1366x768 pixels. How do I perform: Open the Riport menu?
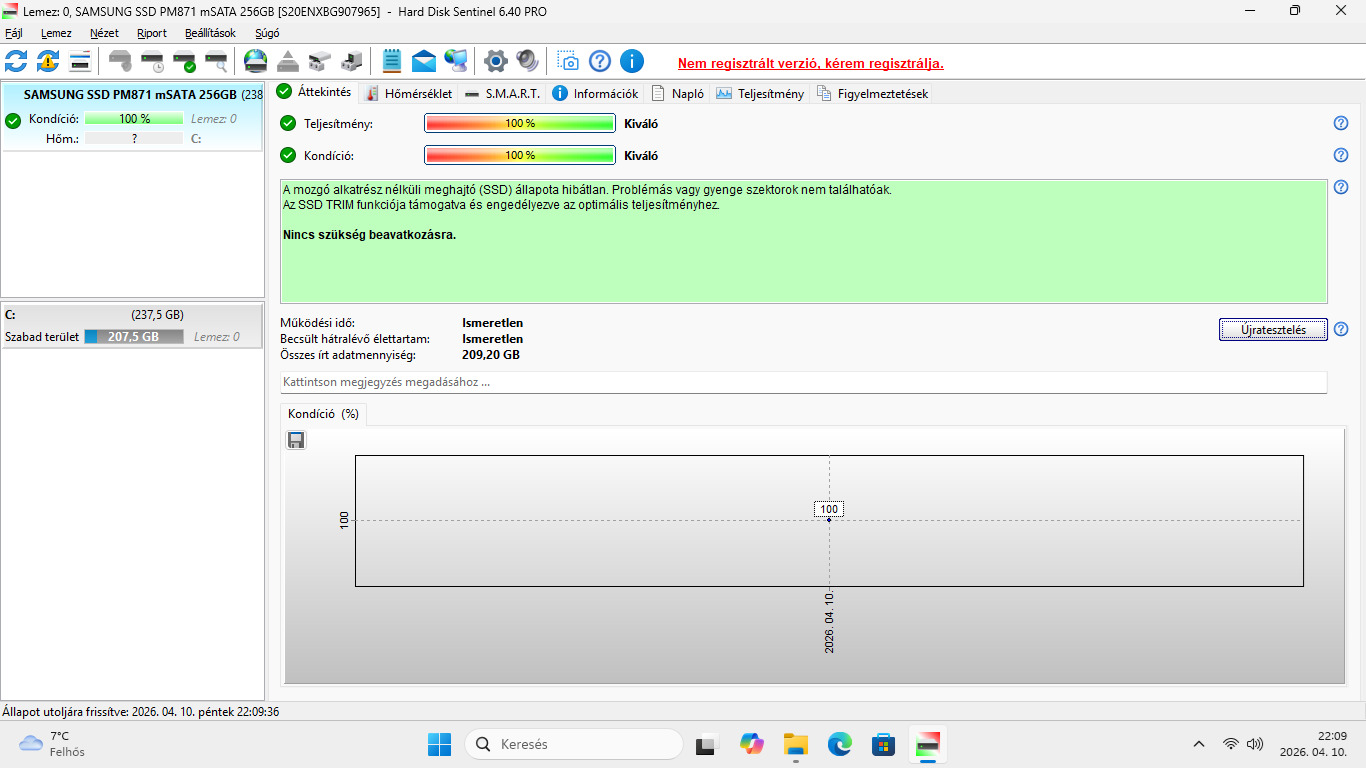pyautogui.click(x=152, y=33)
